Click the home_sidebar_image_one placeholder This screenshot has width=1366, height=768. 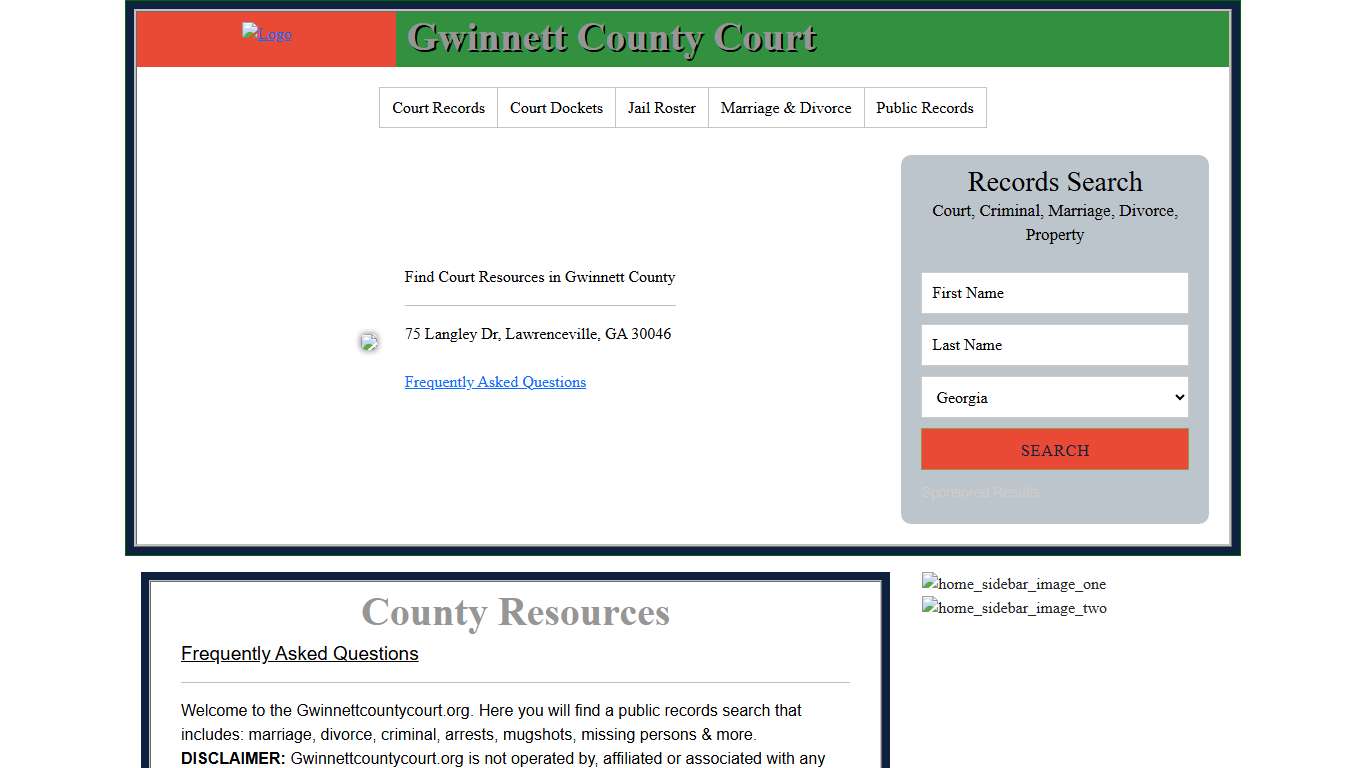click(x=1013, y=583)
